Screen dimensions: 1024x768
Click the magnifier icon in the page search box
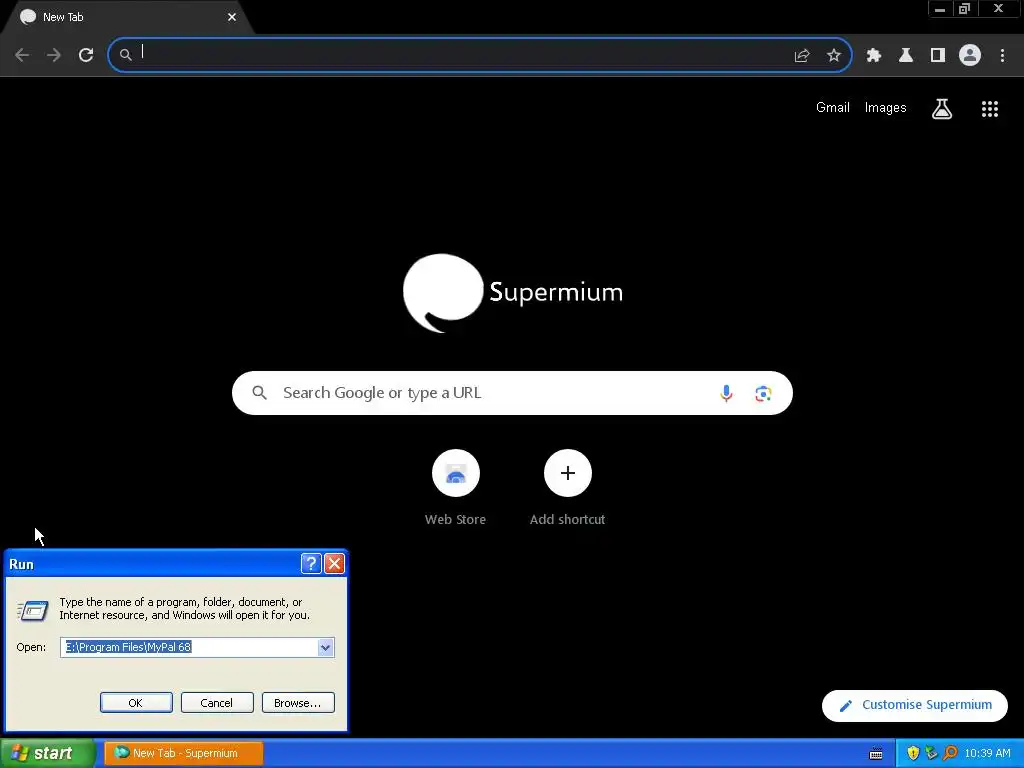tap(259, 392)
